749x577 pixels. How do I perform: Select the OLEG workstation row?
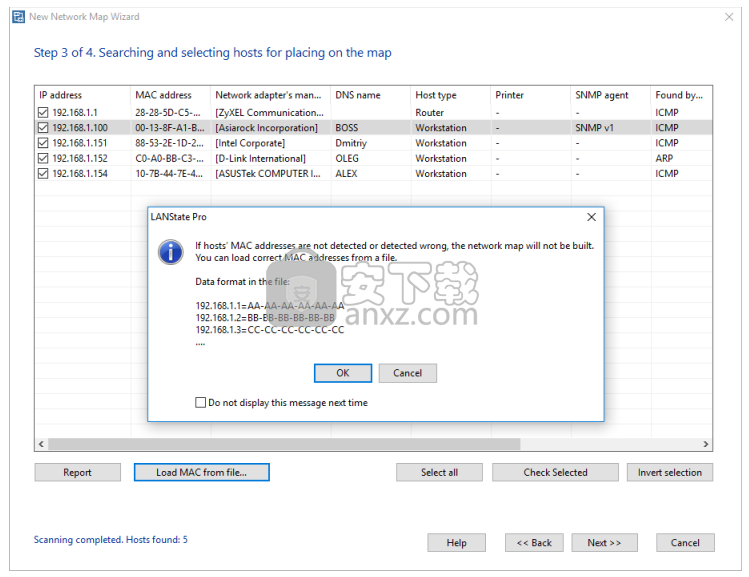pos(350,158)
